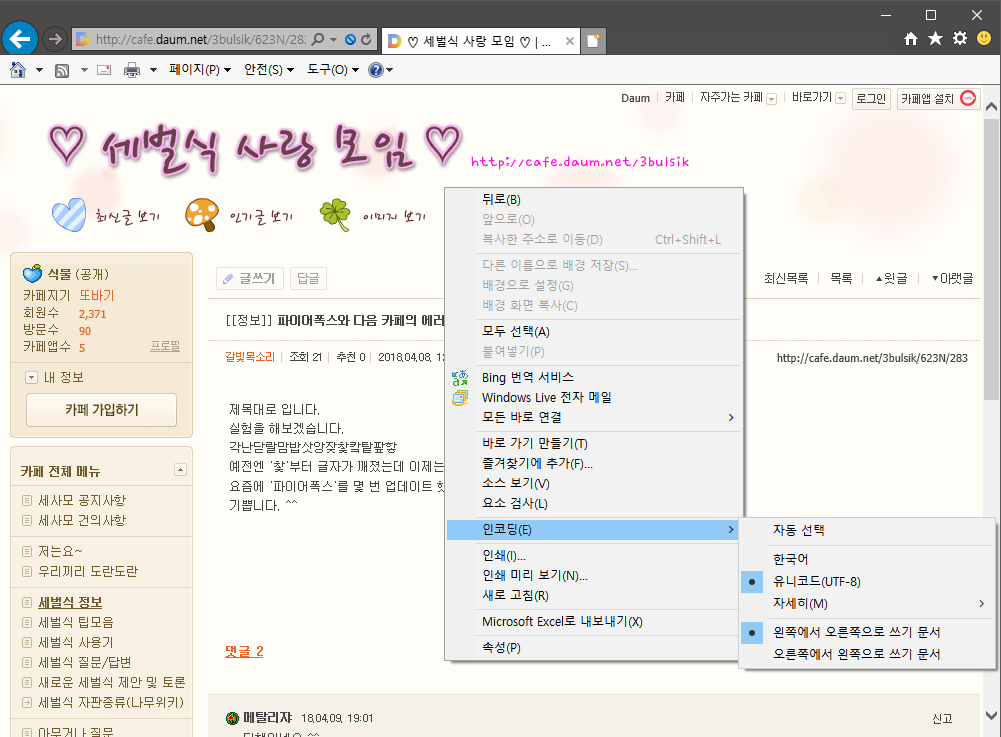This screenshot has height=737, width=1001.
Task: Select 속성(P) in the context menu
Action: click(x=501, y=647)
